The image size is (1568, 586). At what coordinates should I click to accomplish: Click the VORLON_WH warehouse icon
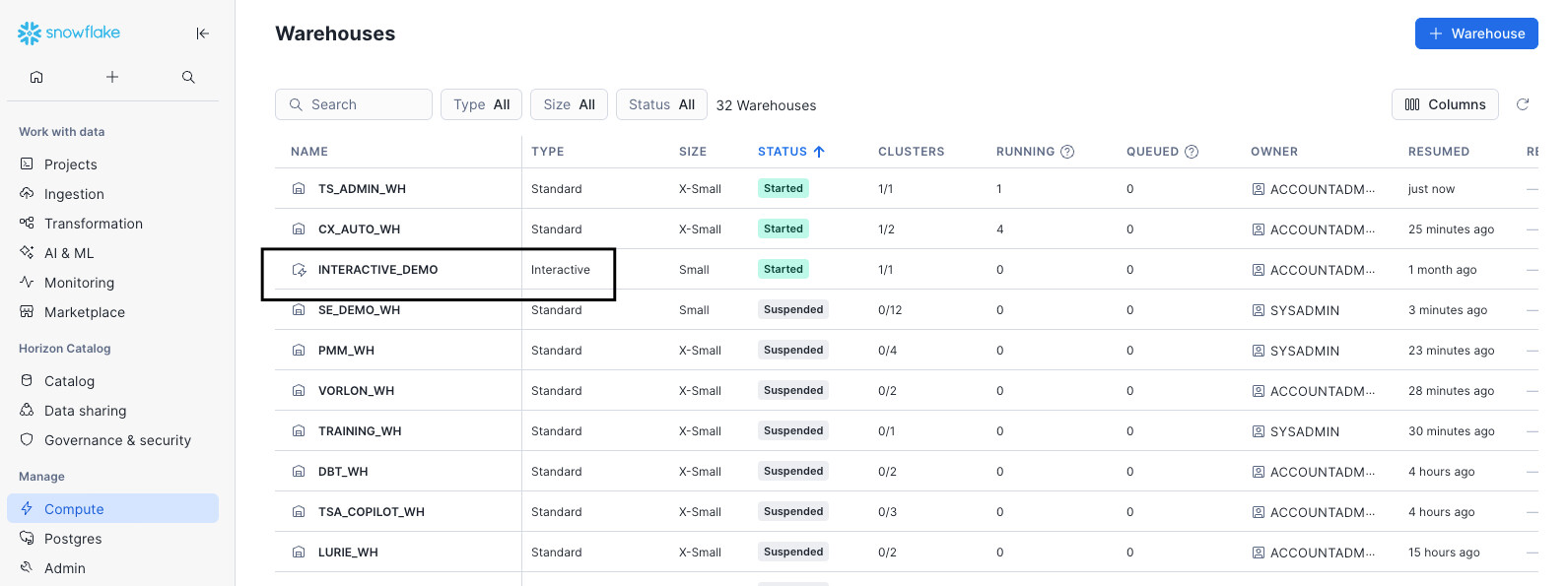[x=299, y=390]
